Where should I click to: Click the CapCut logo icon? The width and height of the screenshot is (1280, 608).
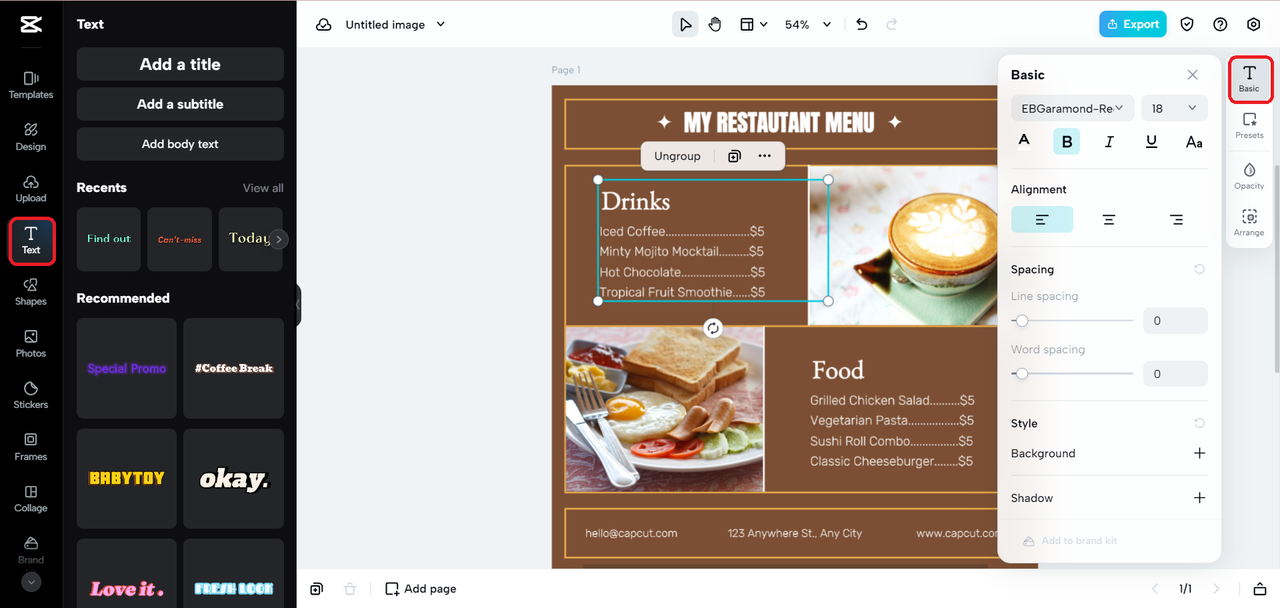(30, 25)
